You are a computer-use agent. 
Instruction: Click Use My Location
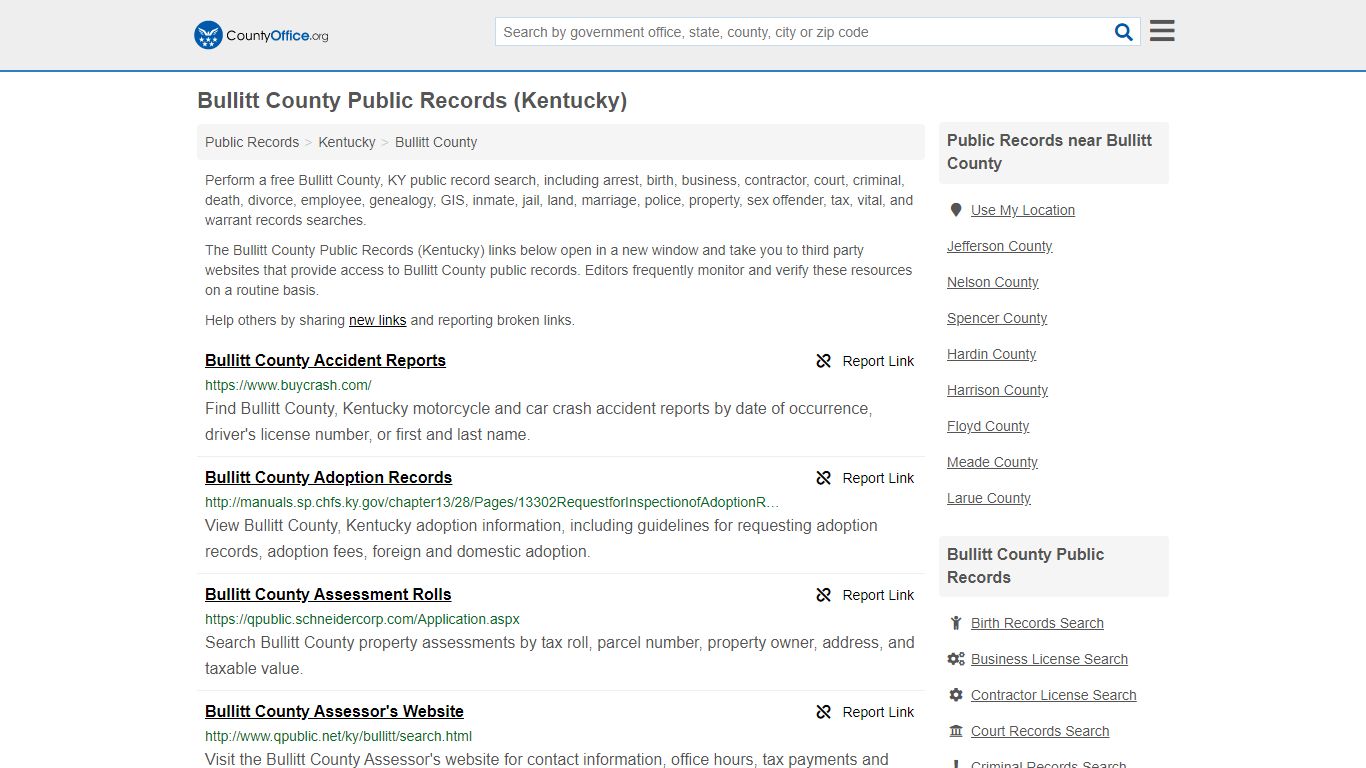coord(1023,210)
